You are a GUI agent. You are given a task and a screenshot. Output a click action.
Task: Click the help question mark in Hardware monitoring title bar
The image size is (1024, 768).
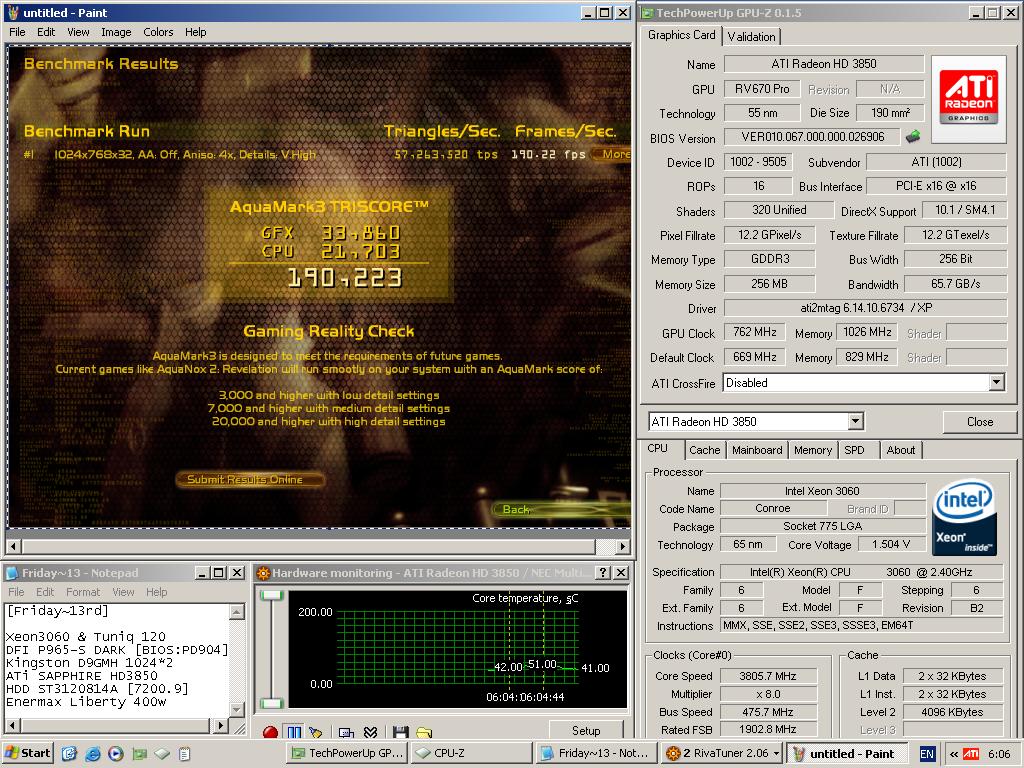coord(603,573)
